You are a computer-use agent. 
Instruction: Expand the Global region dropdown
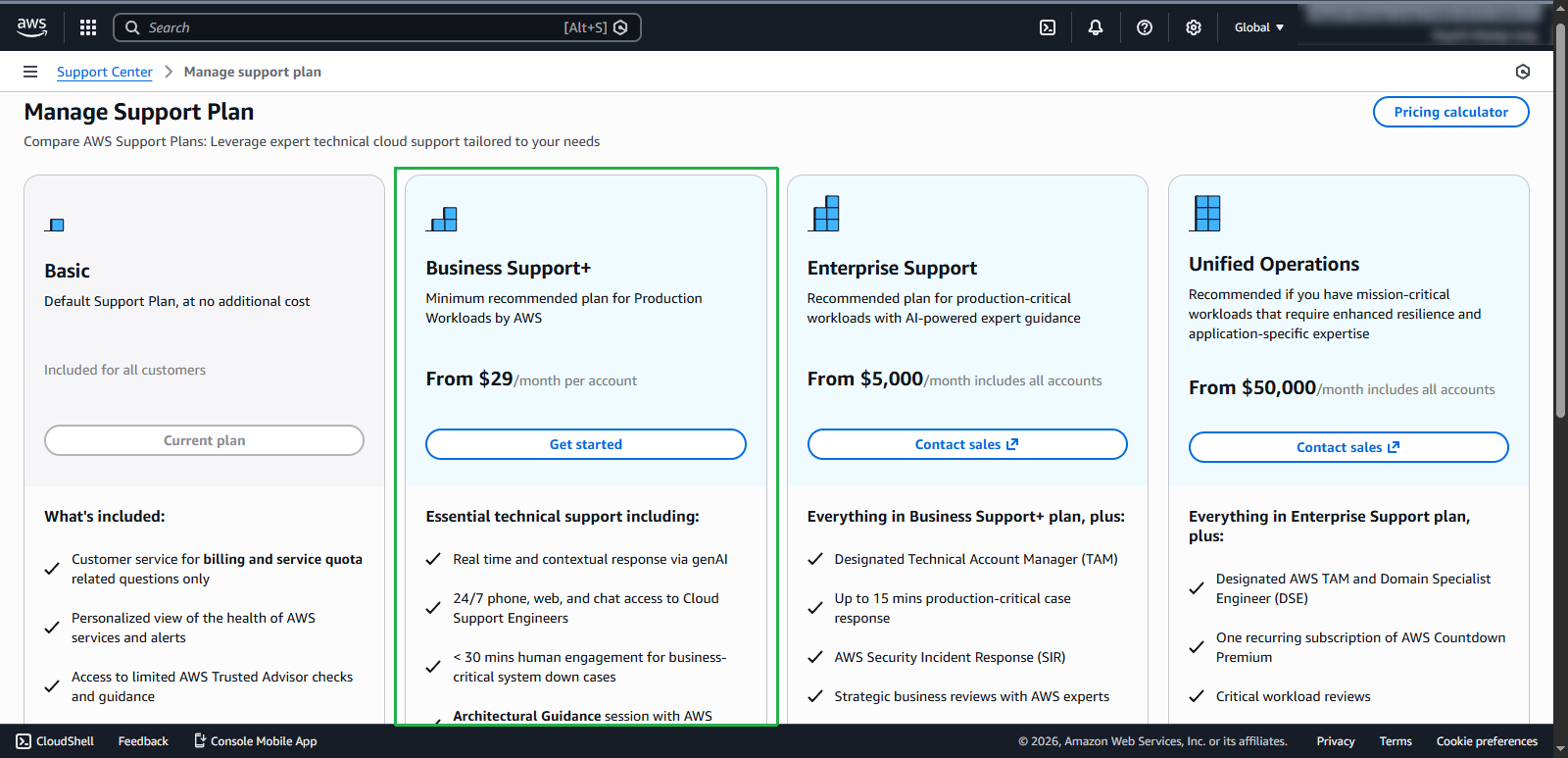point(1259,27)
